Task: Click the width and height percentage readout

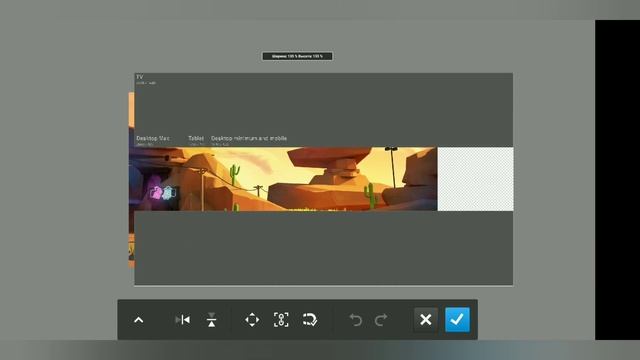Action: [x=297, y=56]
